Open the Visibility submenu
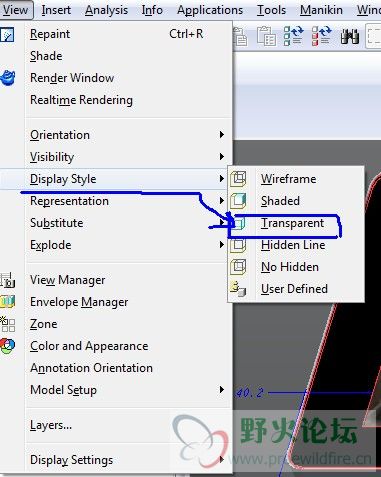Viewport: 381px width, 477px height. click(x=116, y=157)
